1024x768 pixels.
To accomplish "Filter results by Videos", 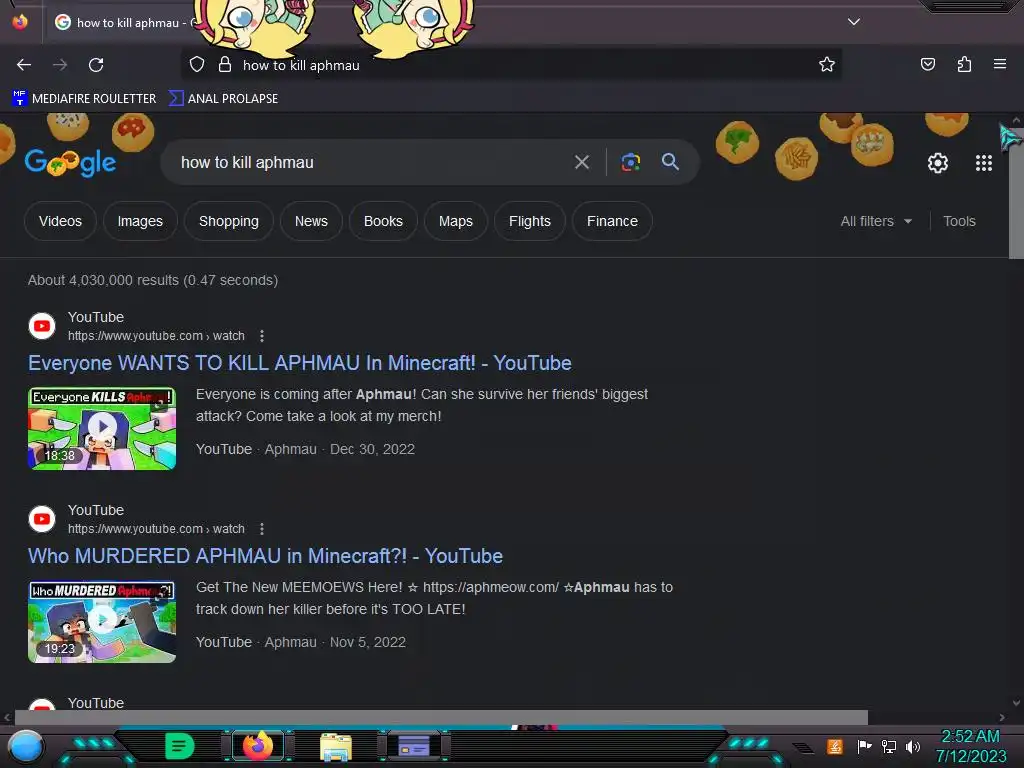I will 60,221.
